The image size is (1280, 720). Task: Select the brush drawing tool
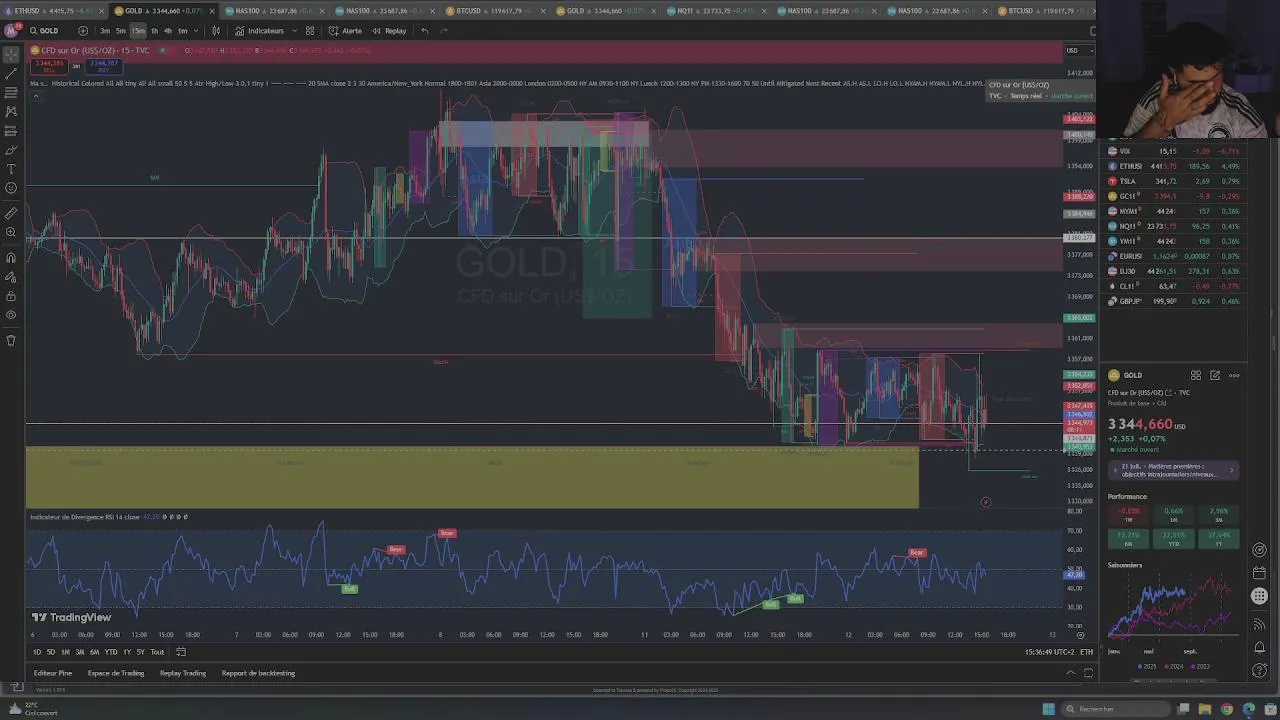(x=11, y=150)
